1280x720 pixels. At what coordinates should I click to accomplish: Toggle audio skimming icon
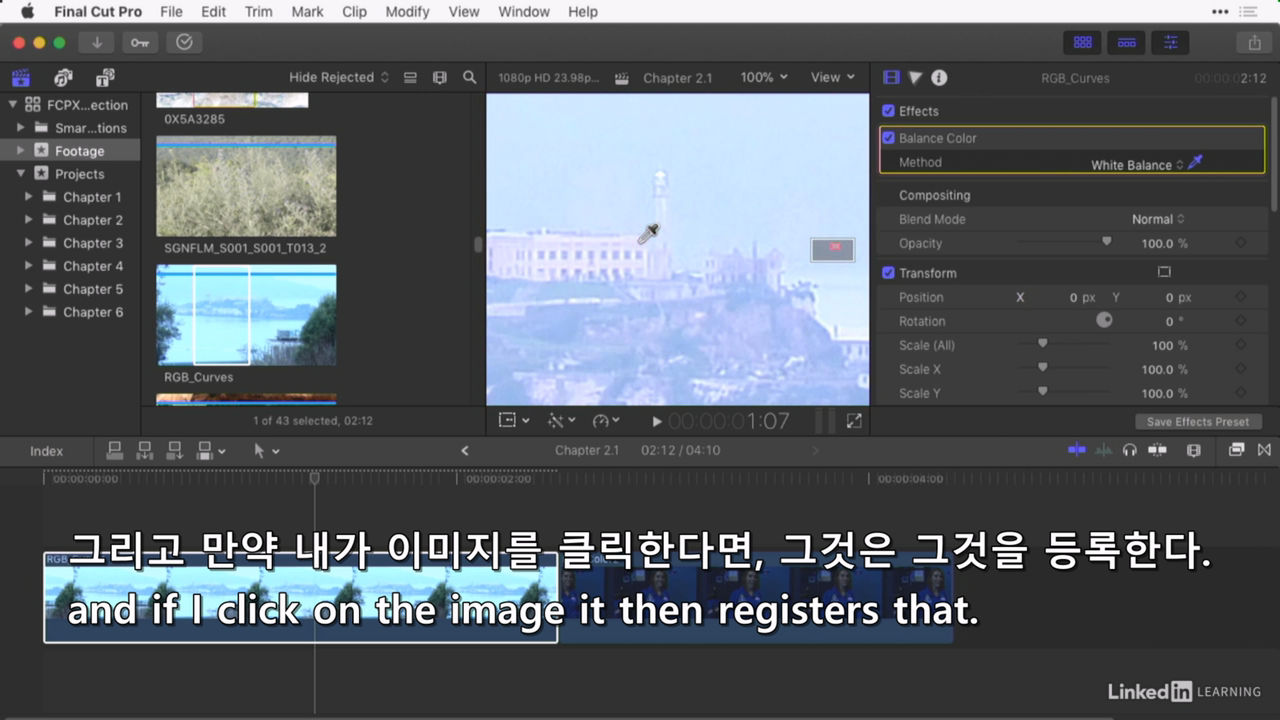[1104, 450]
